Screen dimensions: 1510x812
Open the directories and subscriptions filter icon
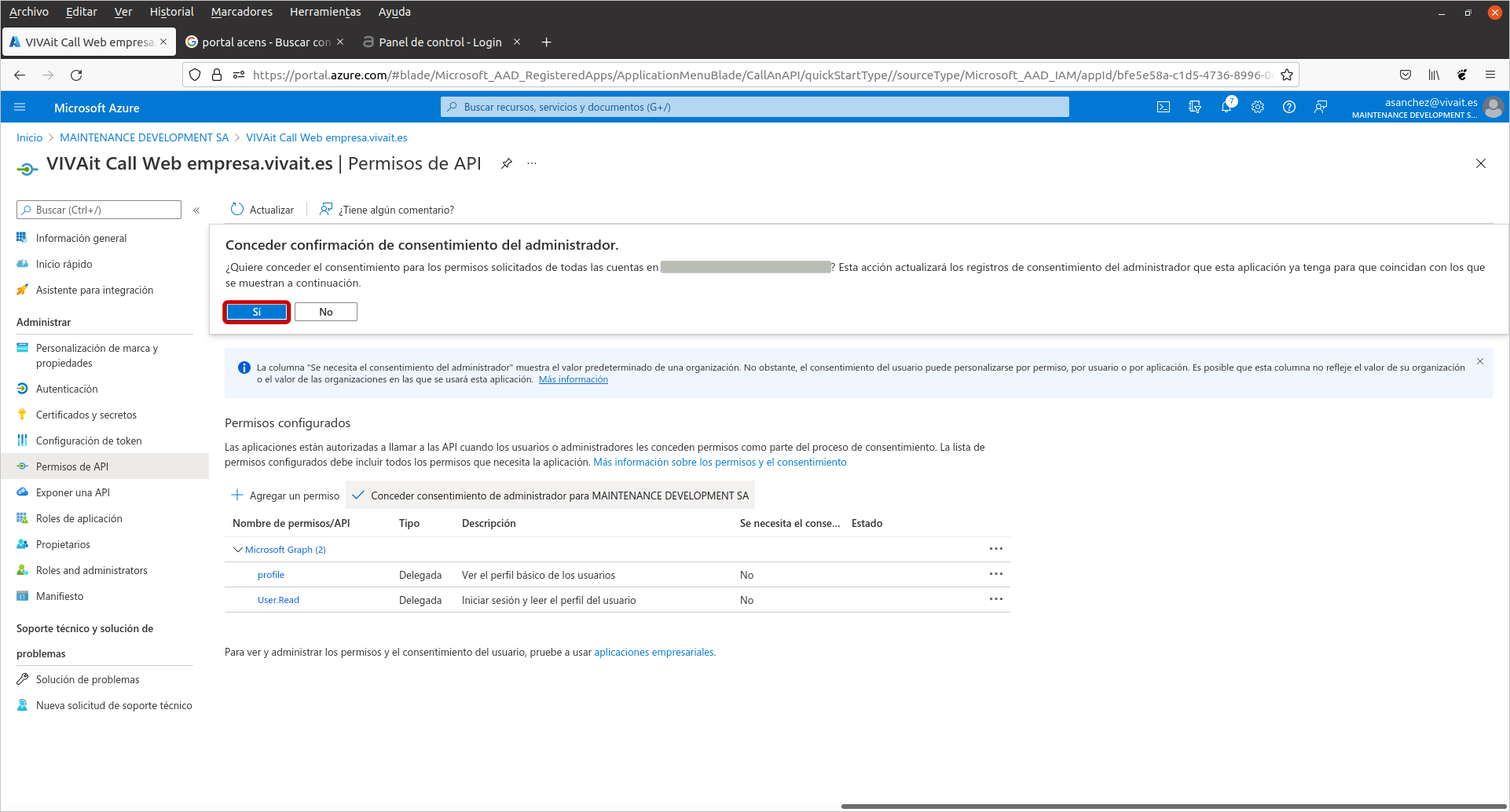(x=1195, y=108)
